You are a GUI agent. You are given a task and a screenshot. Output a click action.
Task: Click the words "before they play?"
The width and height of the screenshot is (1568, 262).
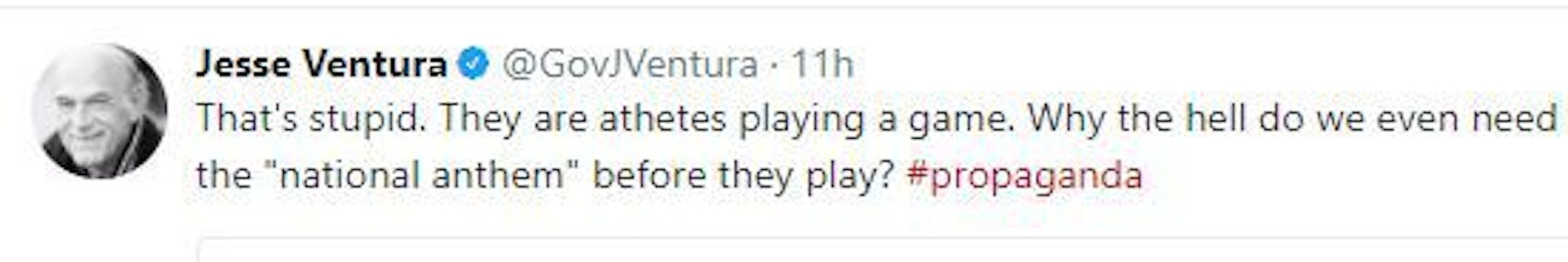(x=743, y=176)
